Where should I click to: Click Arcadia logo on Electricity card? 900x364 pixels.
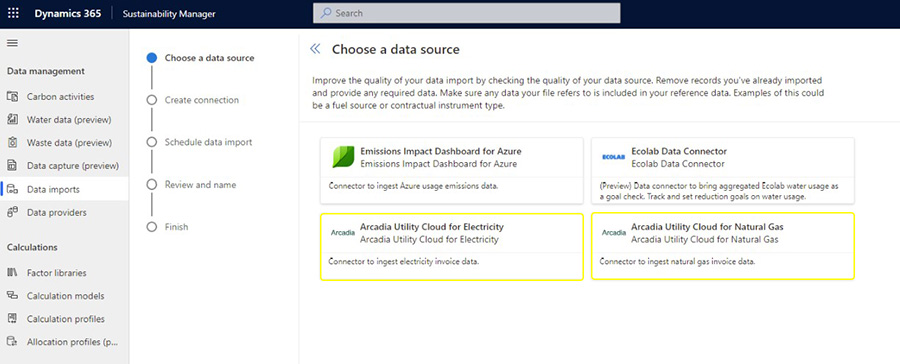(343, 233)
